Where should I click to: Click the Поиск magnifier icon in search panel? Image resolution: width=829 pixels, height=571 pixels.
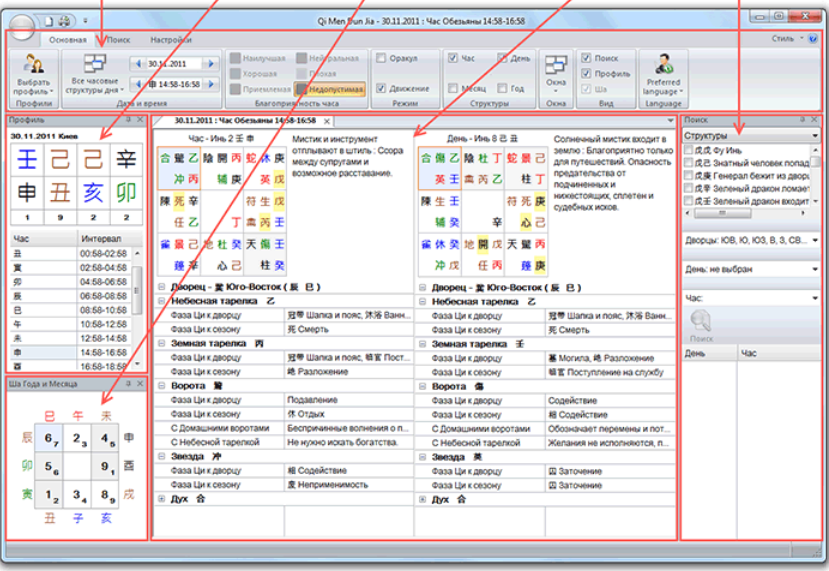(701, 320)
